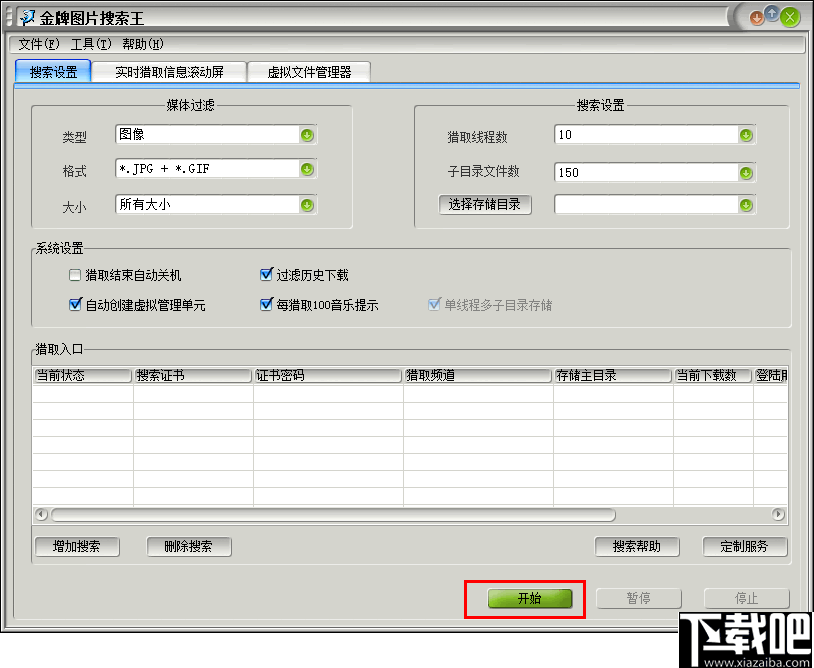Screen dimensions: 814x668
Task: Click the blue up-arrow title bar icon
Action: 772,15
